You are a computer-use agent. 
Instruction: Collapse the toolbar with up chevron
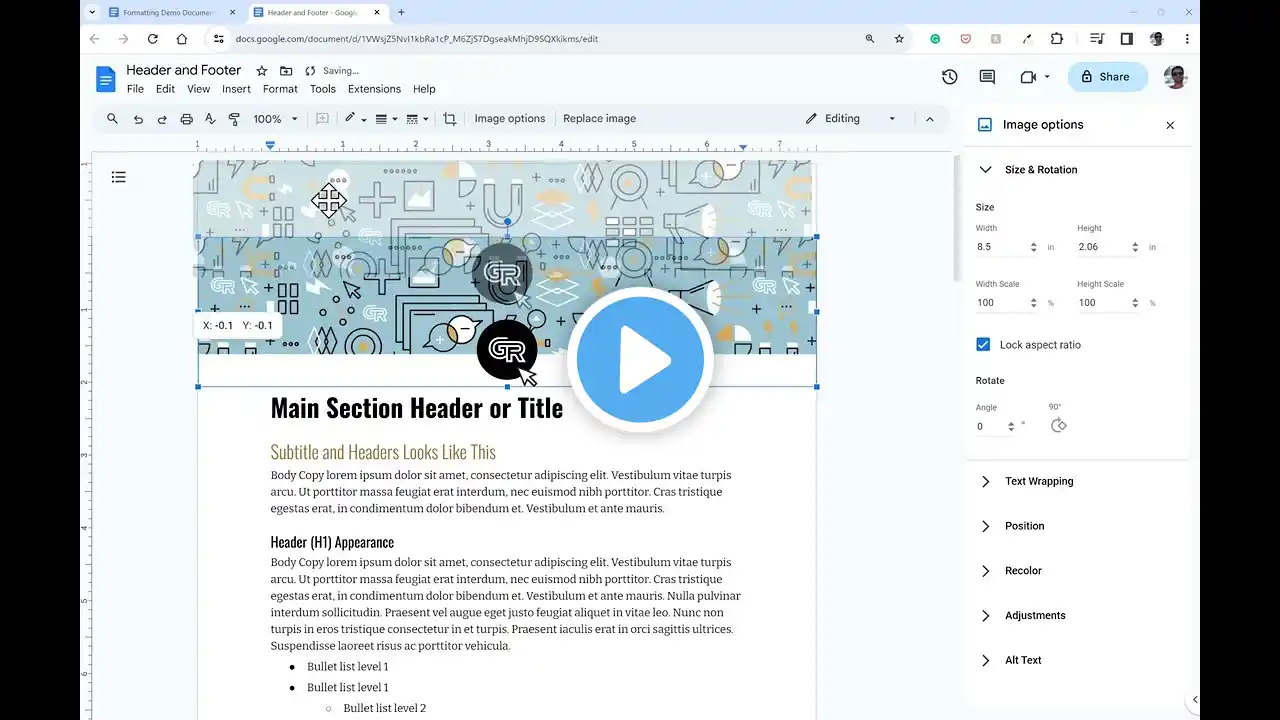pyautogui.click(x=929, y=119)
